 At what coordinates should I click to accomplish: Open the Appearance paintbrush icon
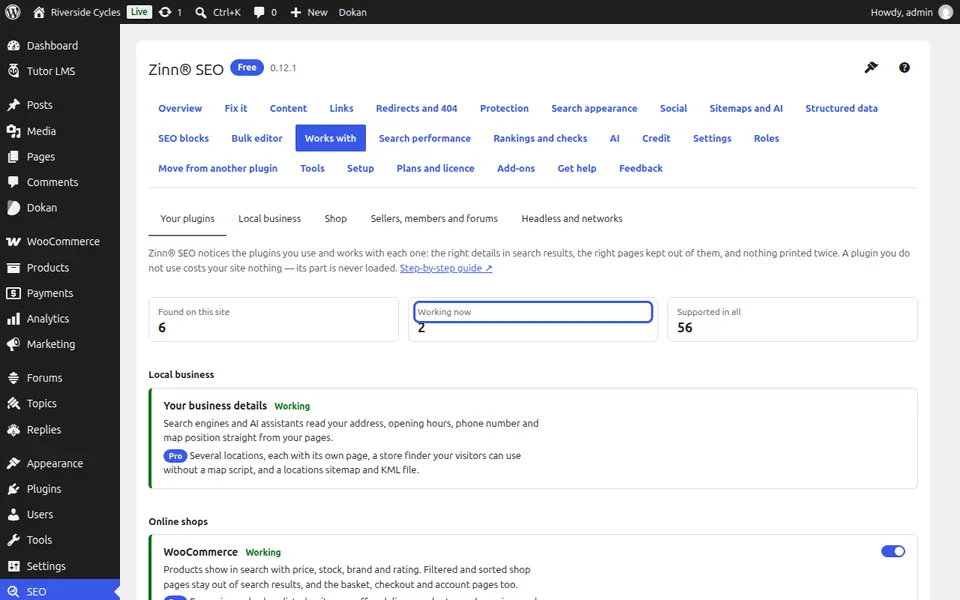13,463
